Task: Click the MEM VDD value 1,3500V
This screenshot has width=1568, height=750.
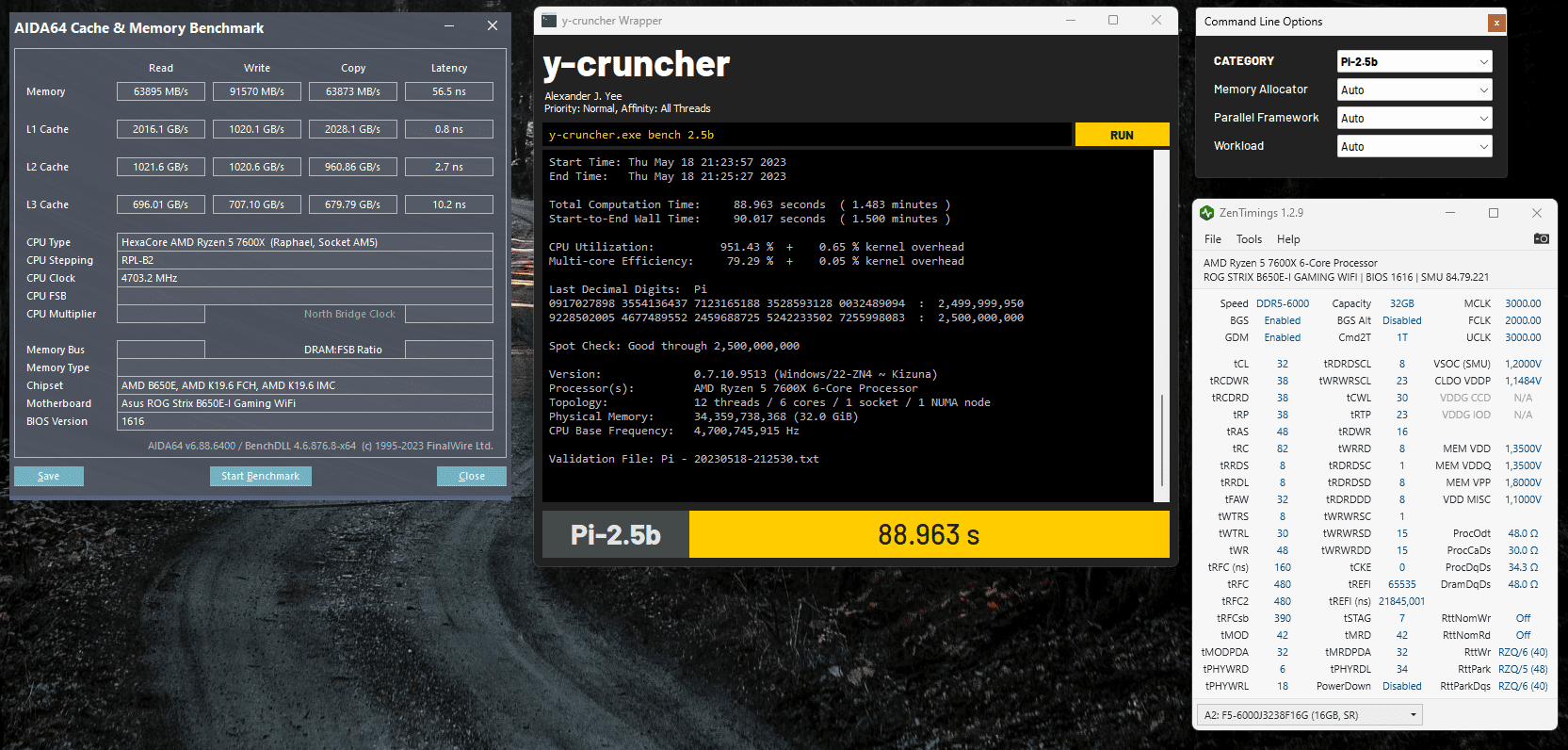Action: coord(1523,448)
